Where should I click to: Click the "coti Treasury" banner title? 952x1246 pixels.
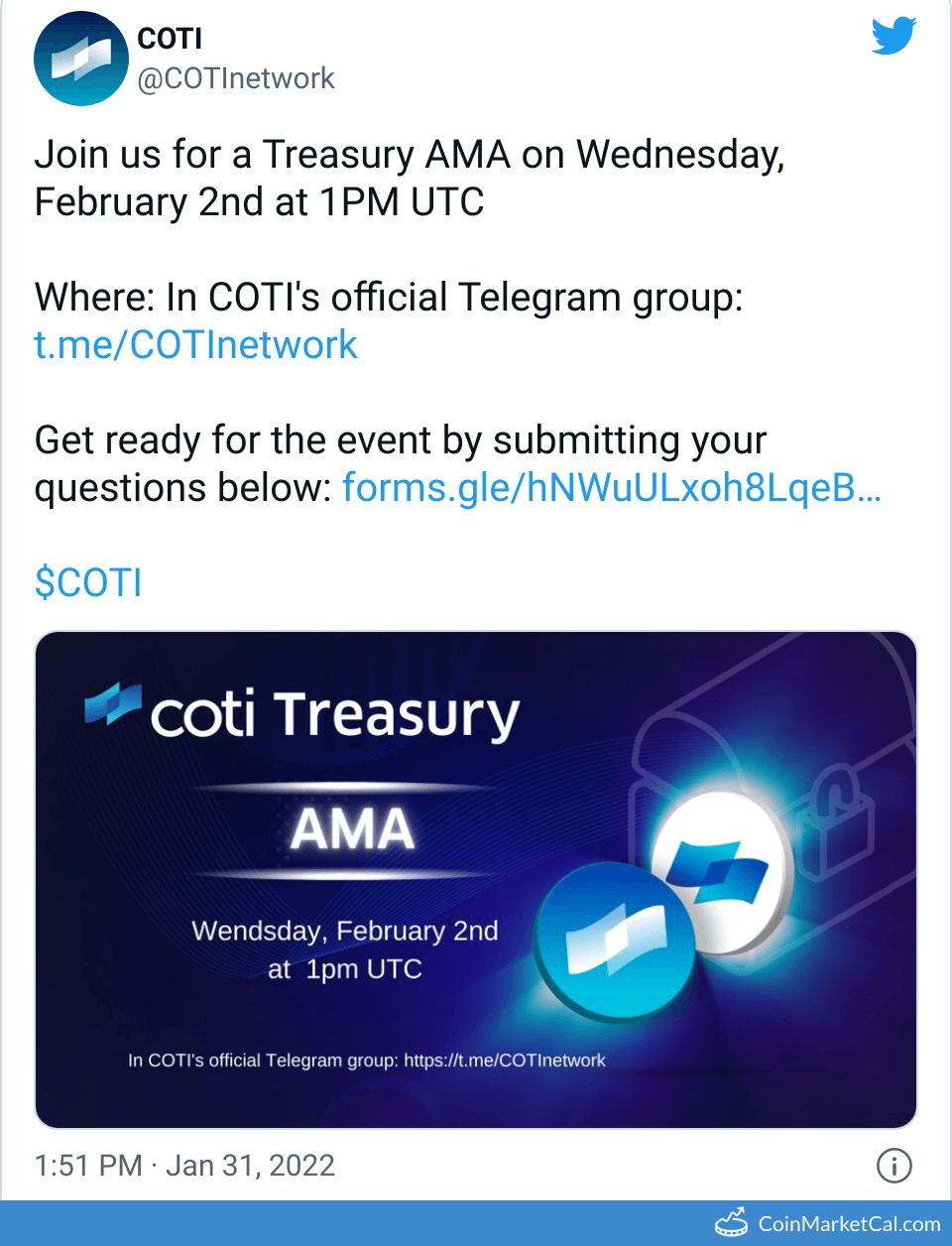(334, 714)
